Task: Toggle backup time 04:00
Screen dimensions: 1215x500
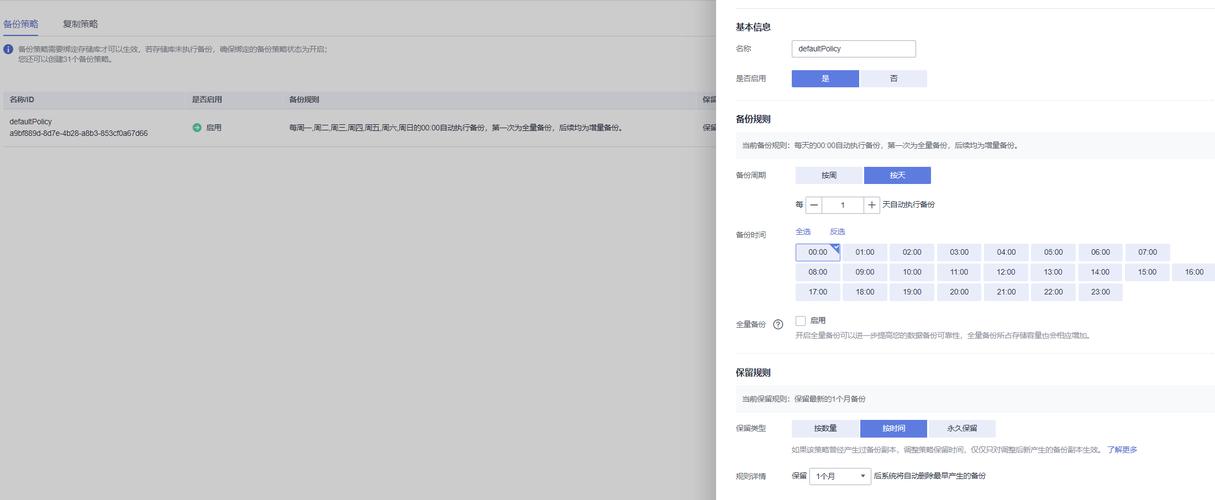Action: click(1006, 252)
